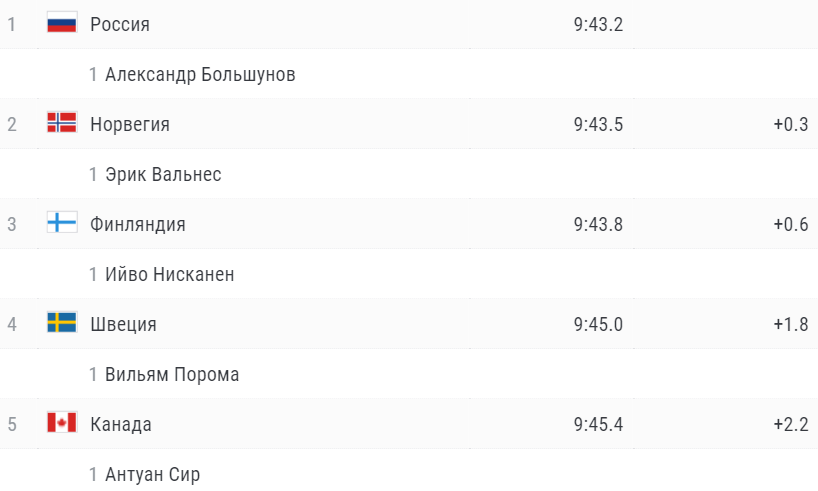This screenshot has height=491, width=818.
Task: Click Russia's finish time 9:43.2
Action: (598, 24)
